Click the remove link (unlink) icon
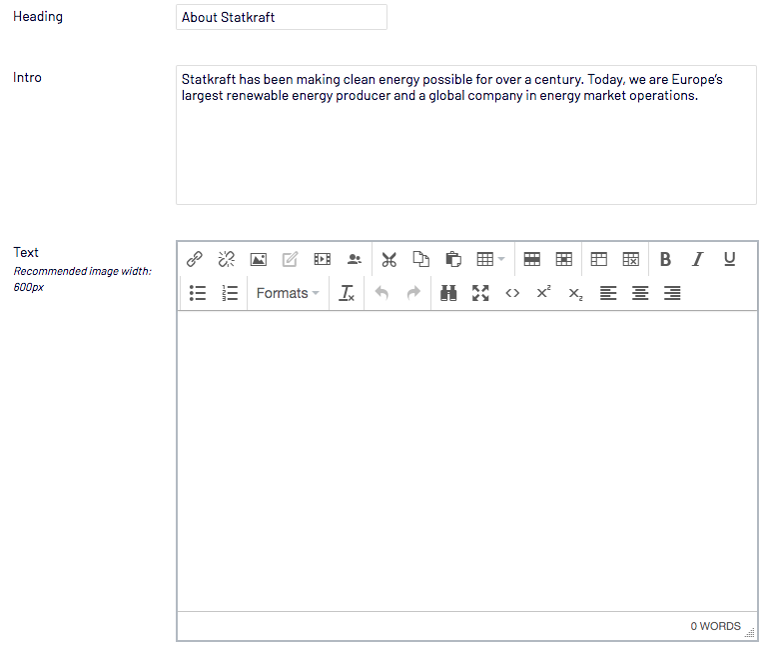Image resolution: width=766 pixels, height=646 pixels. coord(226,259)
